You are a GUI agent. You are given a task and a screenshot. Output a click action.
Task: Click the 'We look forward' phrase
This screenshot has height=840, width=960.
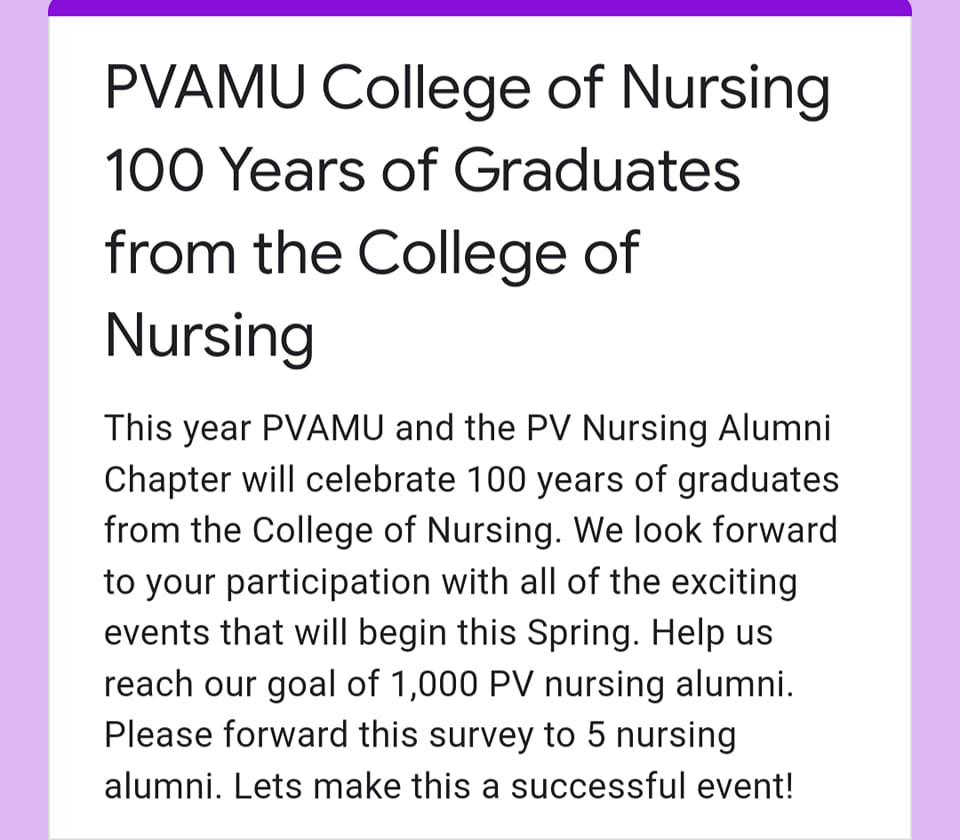(x=705, y=530)
